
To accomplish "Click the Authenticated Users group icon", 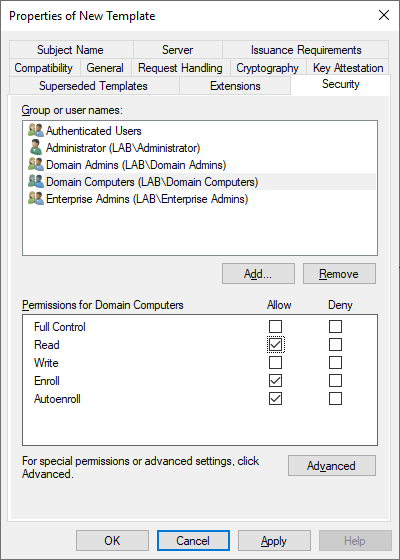I will coord(36,131).
